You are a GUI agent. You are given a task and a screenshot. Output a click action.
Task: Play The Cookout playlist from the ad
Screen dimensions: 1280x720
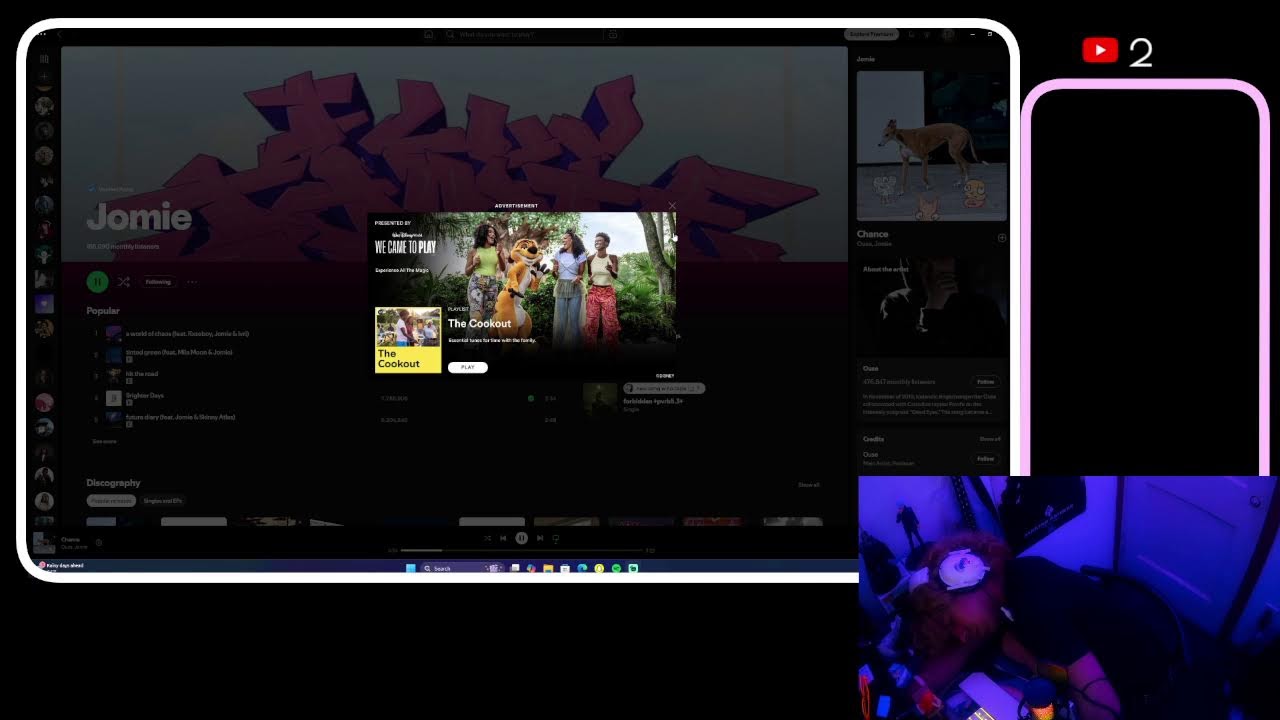tap(467, 367)
